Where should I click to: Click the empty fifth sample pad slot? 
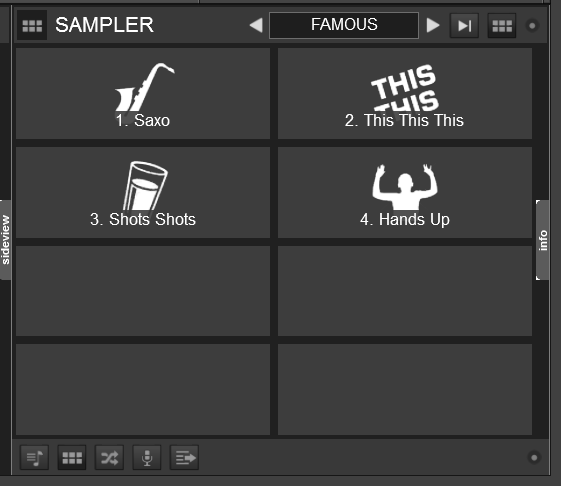click(143, 291)
